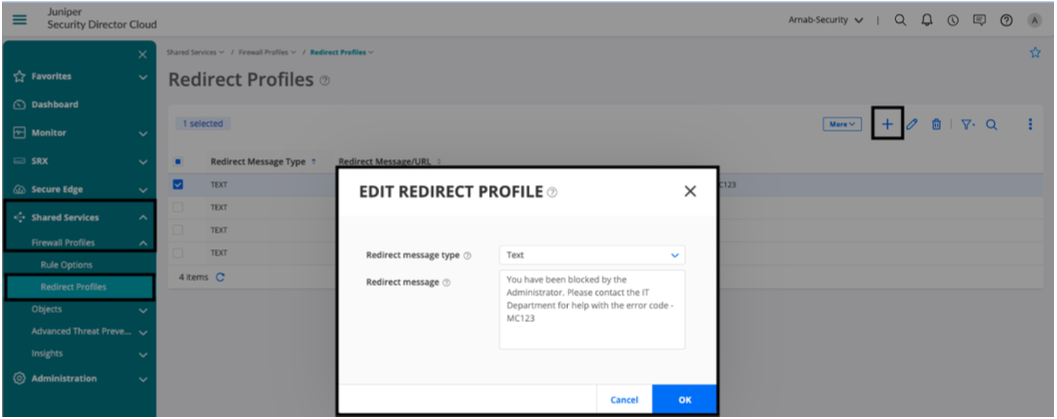Toggle the select-all checkbox in table header
Viewport: 1057px width, 419px height.
click(178, 162)
